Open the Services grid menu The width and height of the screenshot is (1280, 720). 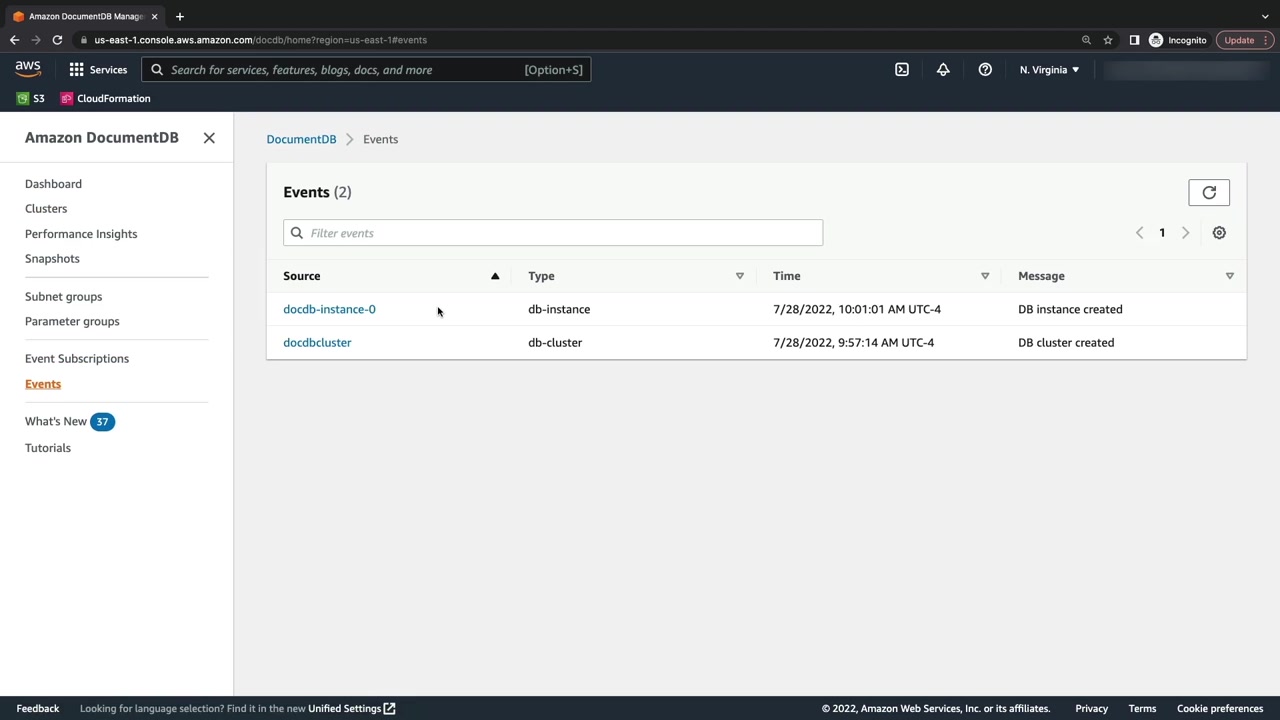click(x=98, y=70)
